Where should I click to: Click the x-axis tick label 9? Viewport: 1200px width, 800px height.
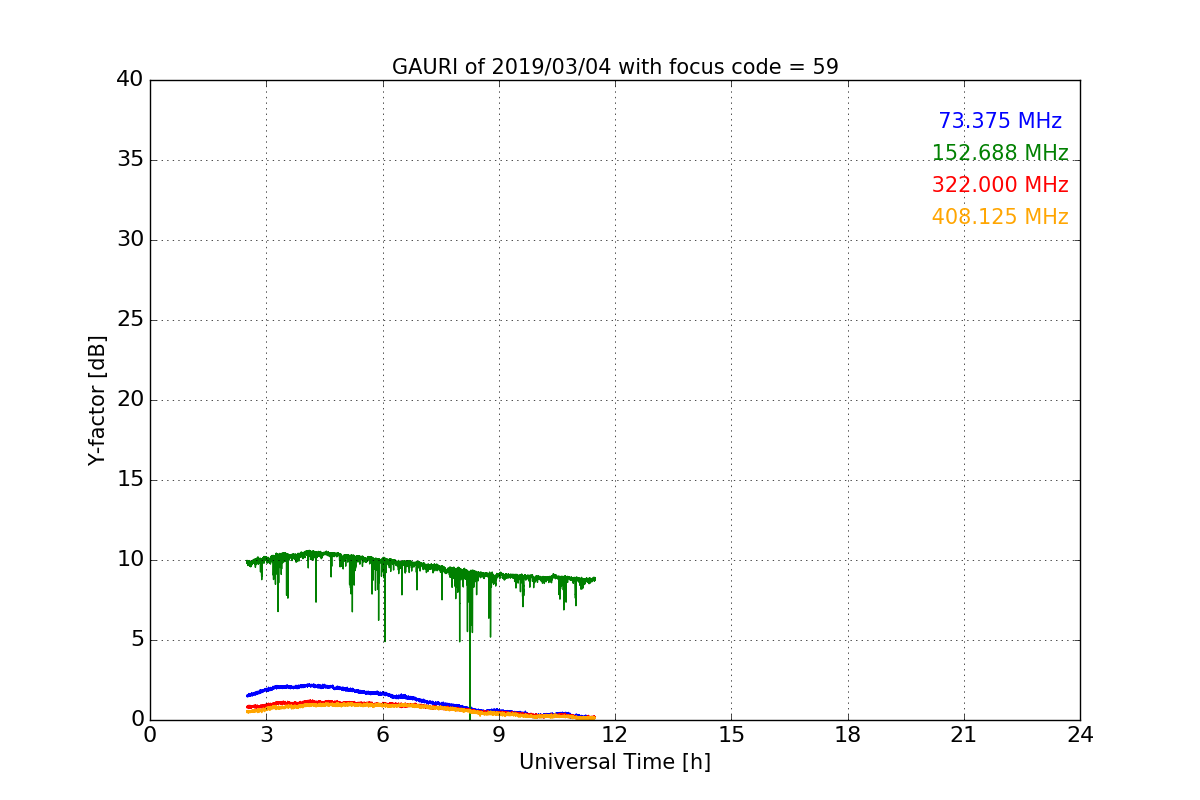(x=499, y=735)
